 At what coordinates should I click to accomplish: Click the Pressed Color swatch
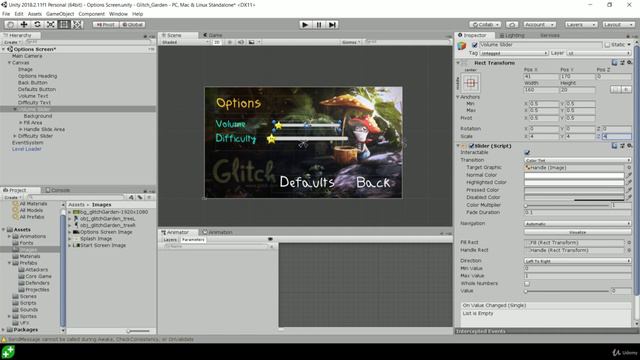click(x=574, y=190)
